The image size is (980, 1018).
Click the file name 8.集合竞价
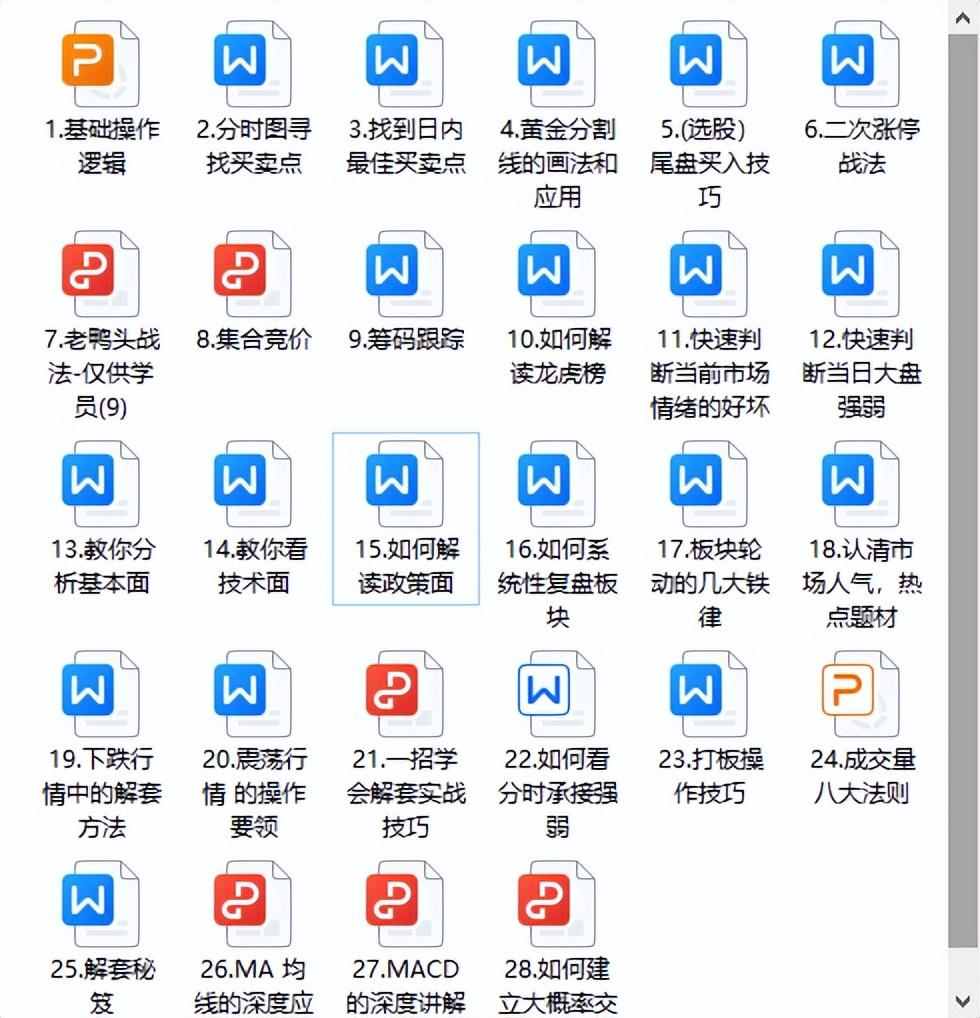254,340
